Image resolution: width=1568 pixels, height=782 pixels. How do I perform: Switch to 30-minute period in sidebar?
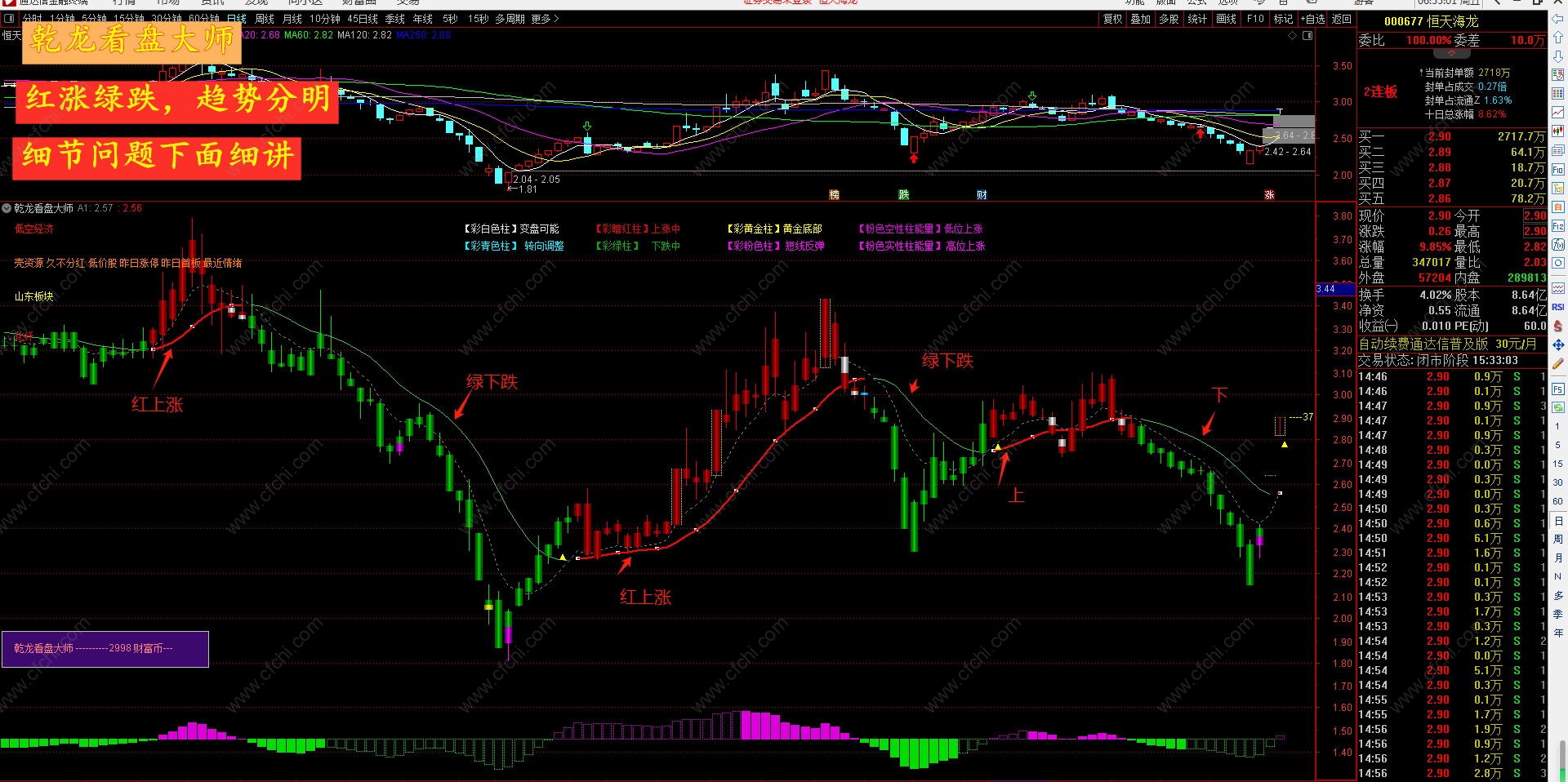tap(1558, 482)
